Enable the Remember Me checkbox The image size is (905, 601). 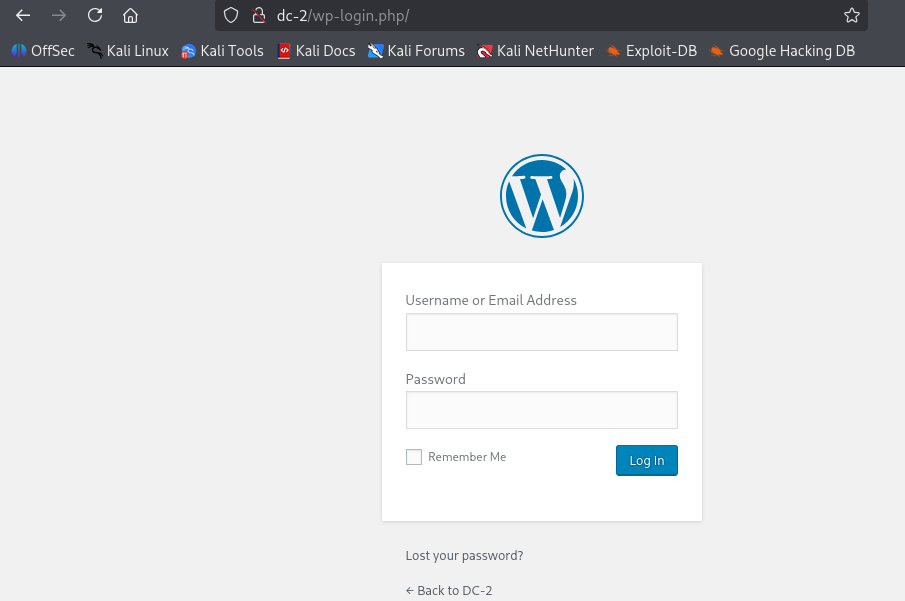(414, 457)
